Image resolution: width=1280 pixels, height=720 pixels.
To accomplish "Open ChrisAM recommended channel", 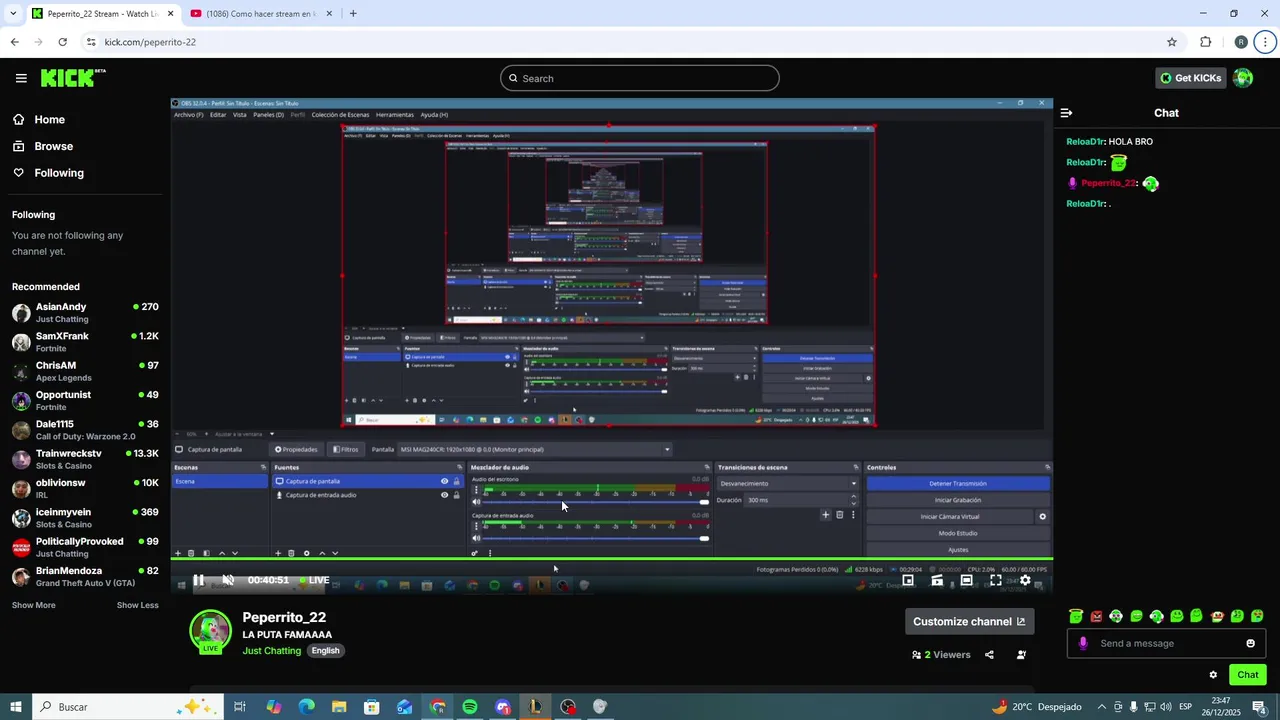I will click(85, 371).
